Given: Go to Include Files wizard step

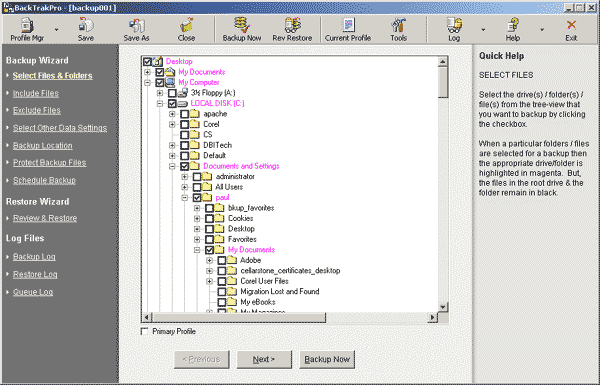Looking at the screenshot, I should pyautogui.click(x=36, y=93).
